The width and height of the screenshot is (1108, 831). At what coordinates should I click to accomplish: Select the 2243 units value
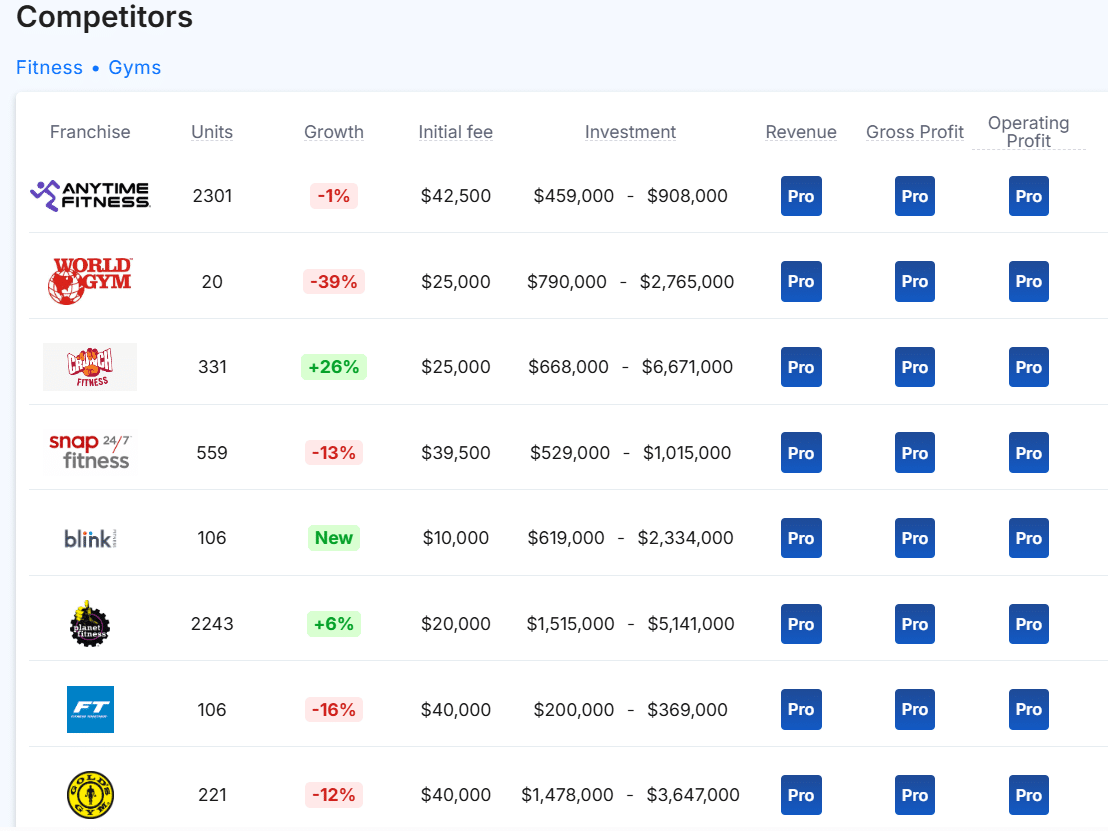pyautogui.click(x=212, y=624)
